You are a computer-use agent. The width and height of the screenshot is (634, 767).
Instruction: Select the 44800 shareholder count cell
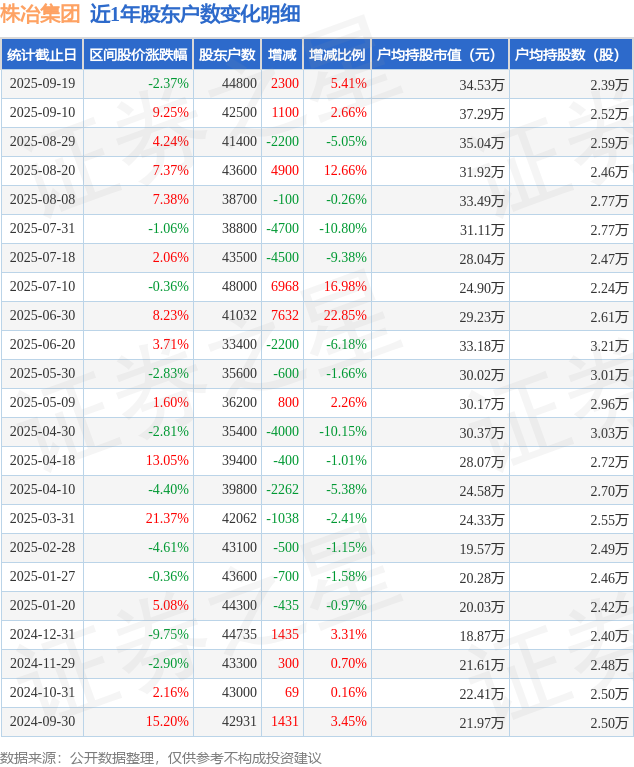point(240,84)
